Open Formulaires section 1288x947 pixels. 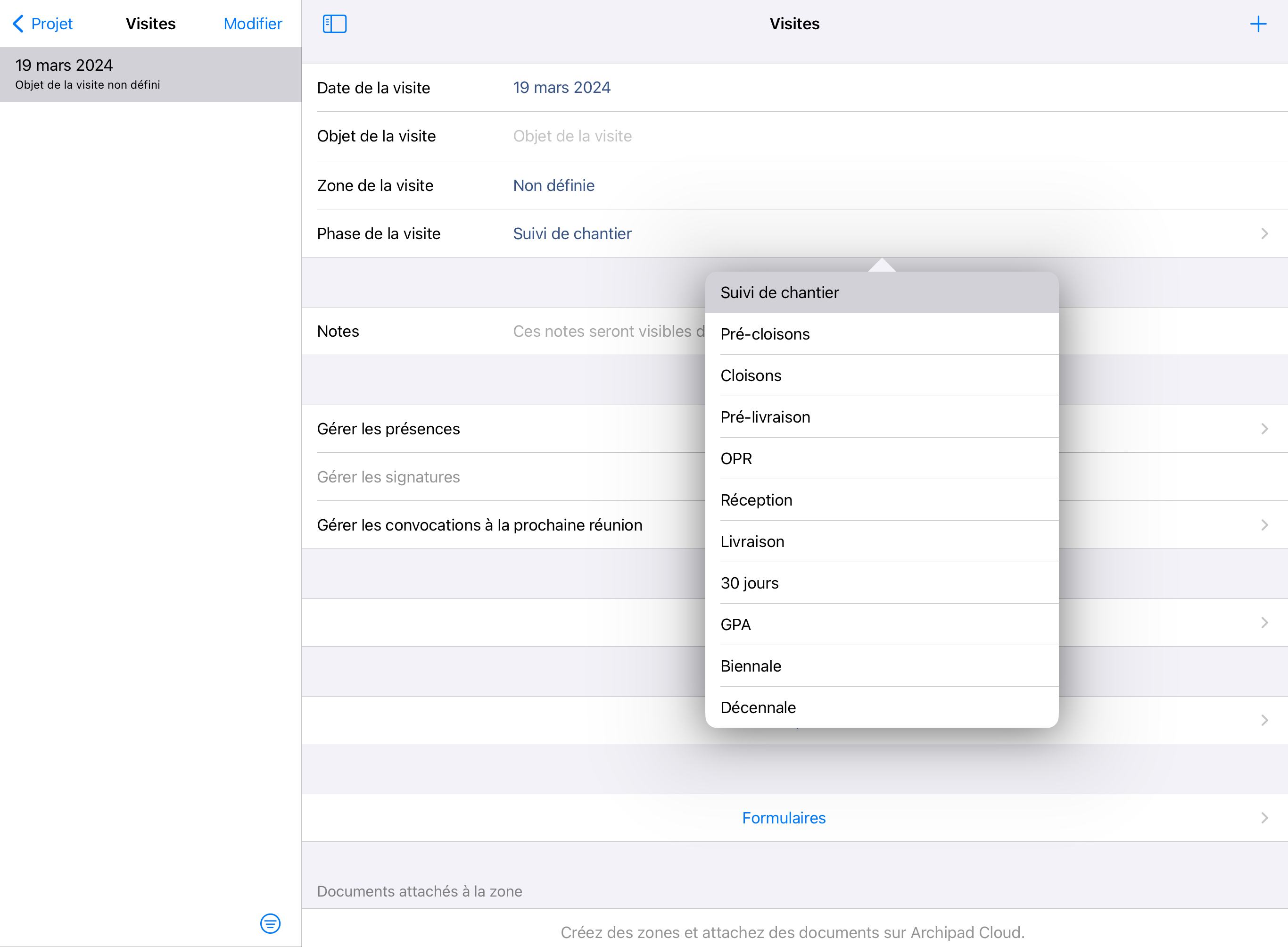coord(783,818)
